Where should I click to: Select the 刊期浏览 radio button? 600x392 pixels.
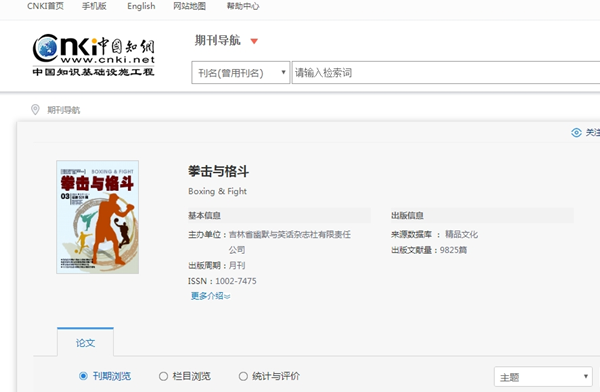83,376
